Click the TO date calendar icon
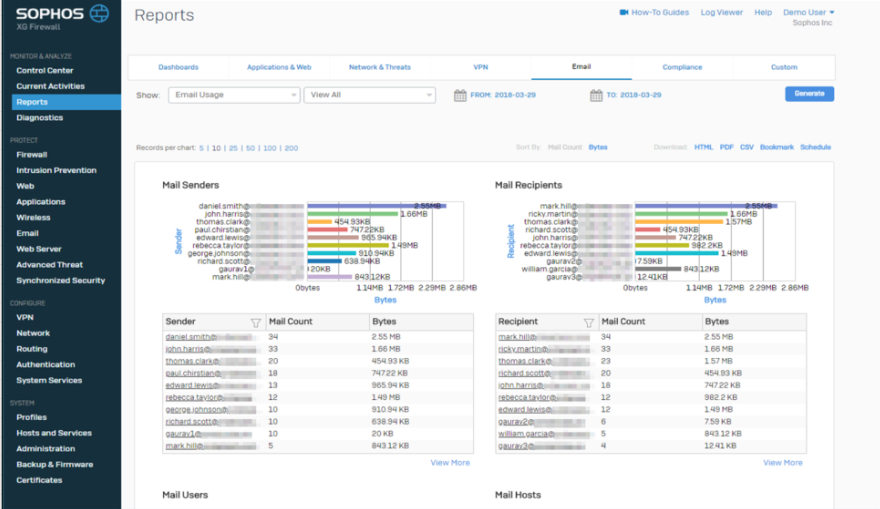Viewport: 880px width, 509px height. coord(597,95)
